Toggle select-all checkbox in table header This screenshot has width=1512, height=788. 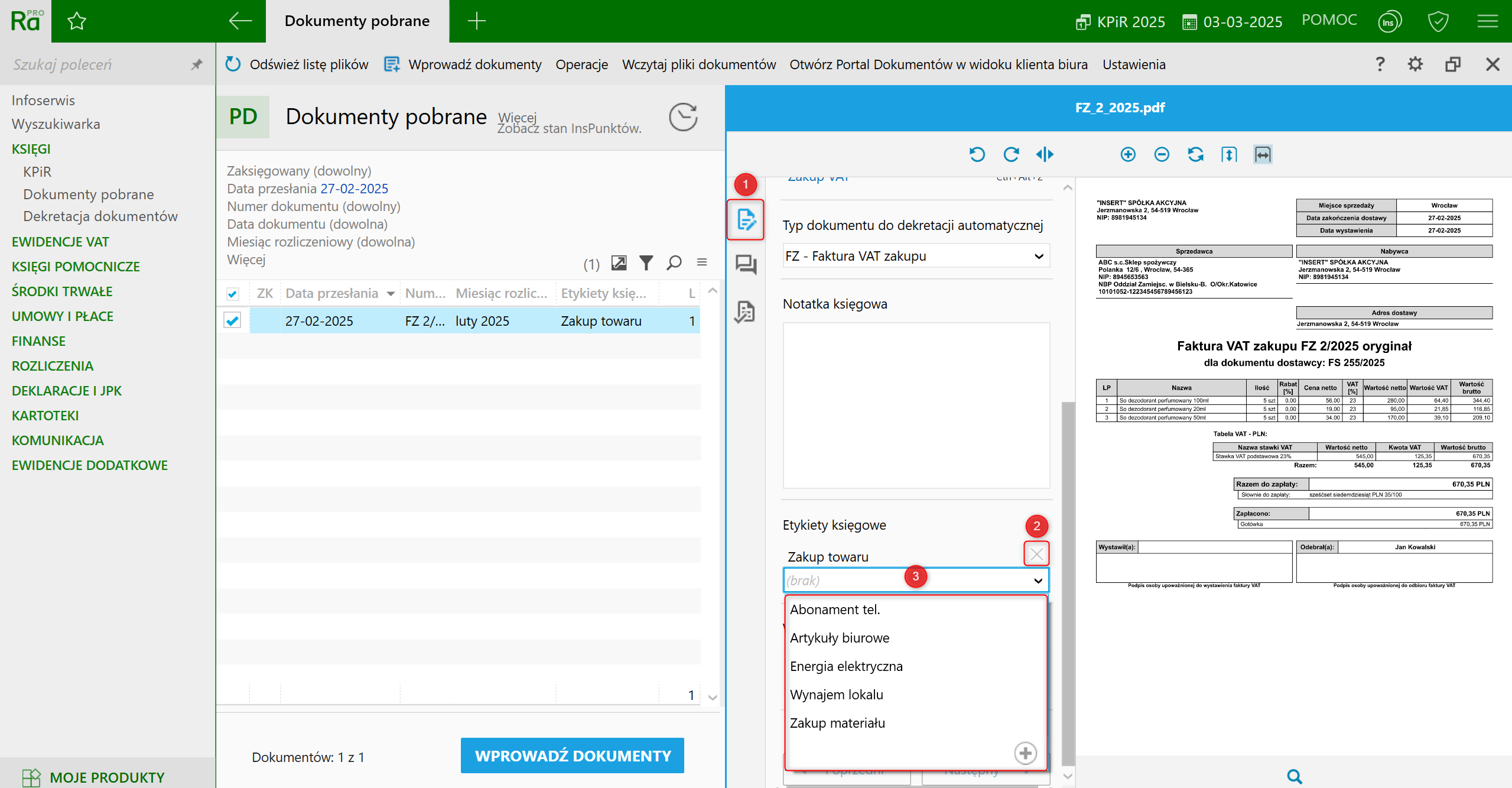pyautogui.click(x=233, y=293)
